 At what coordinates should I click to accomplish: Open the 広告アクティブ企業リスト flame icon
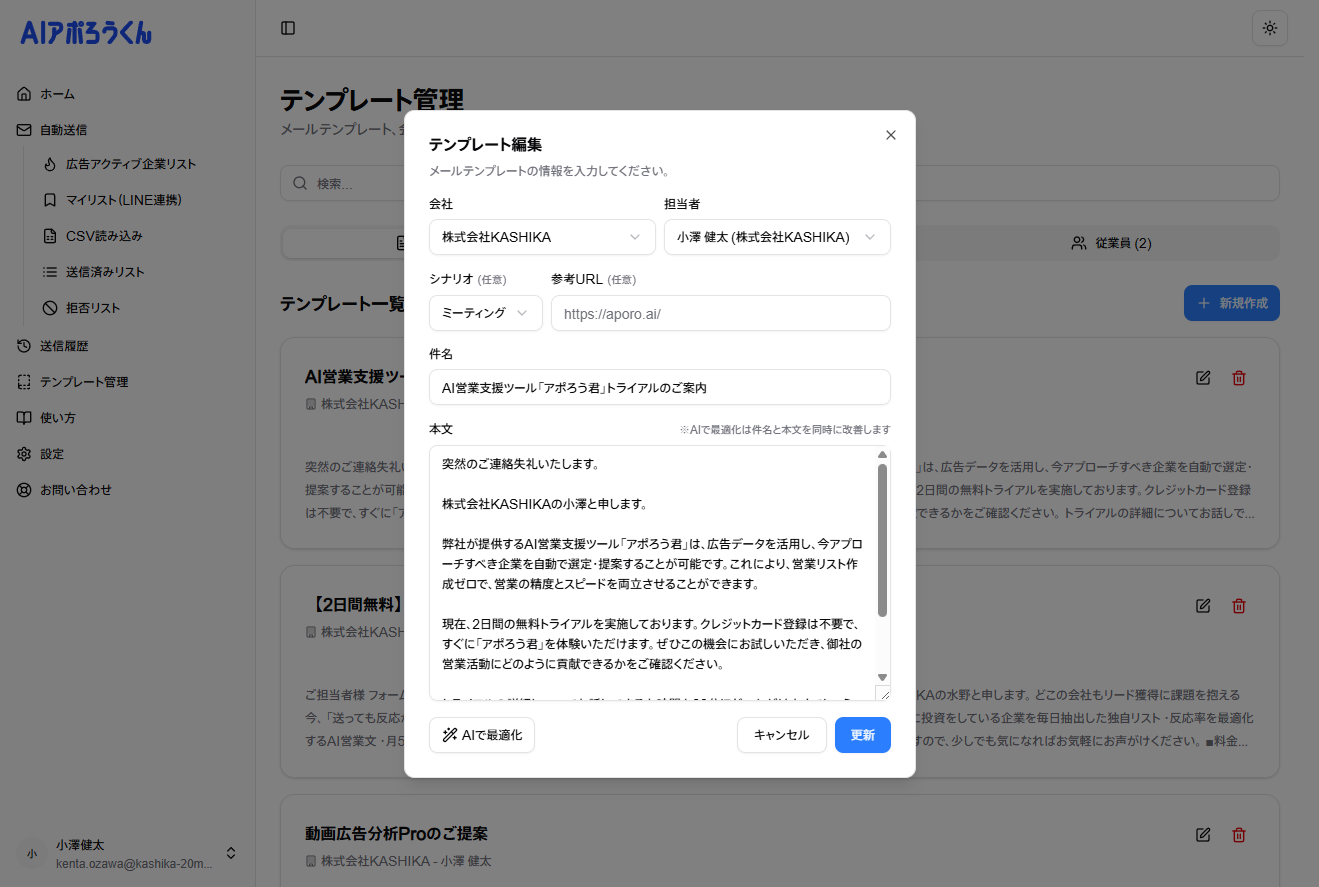[50, 164]
